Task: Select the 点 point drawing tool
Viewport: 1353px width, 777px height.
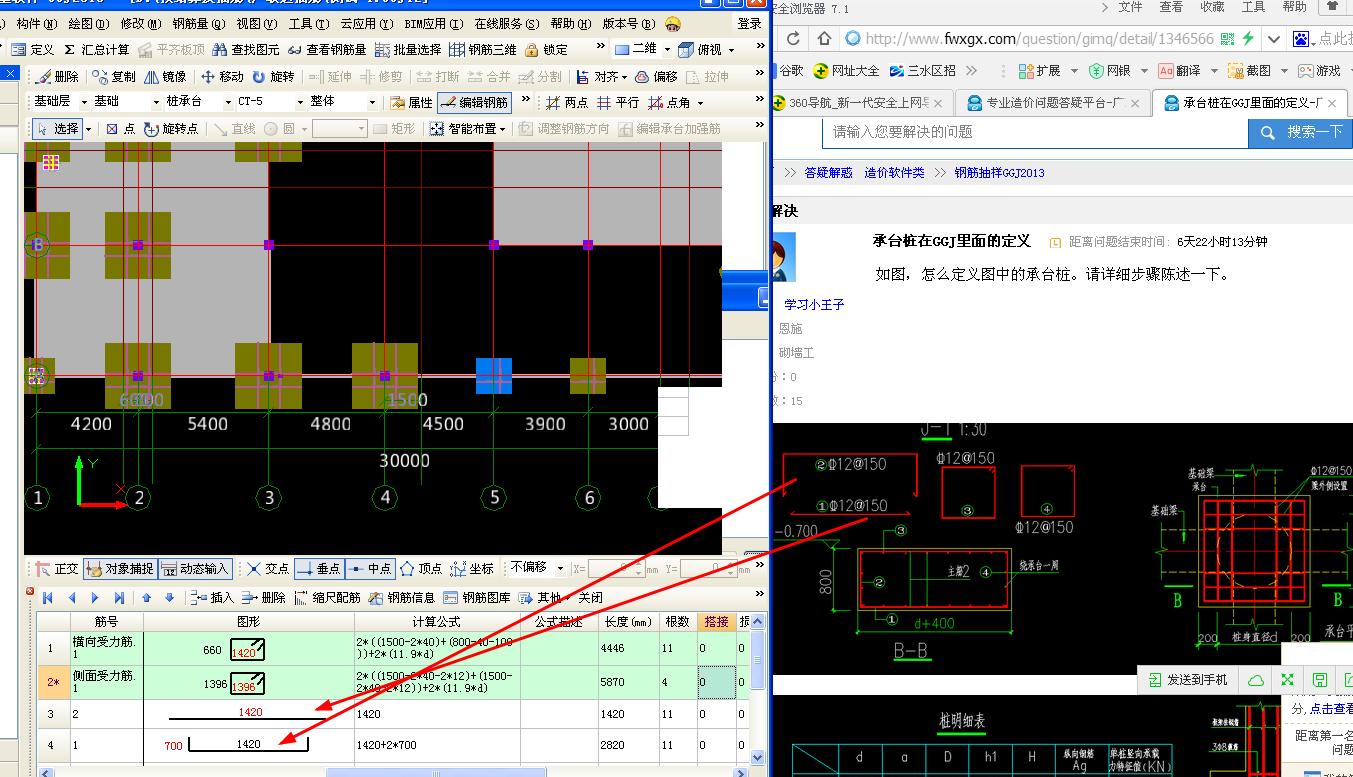Action: [120, 129]
